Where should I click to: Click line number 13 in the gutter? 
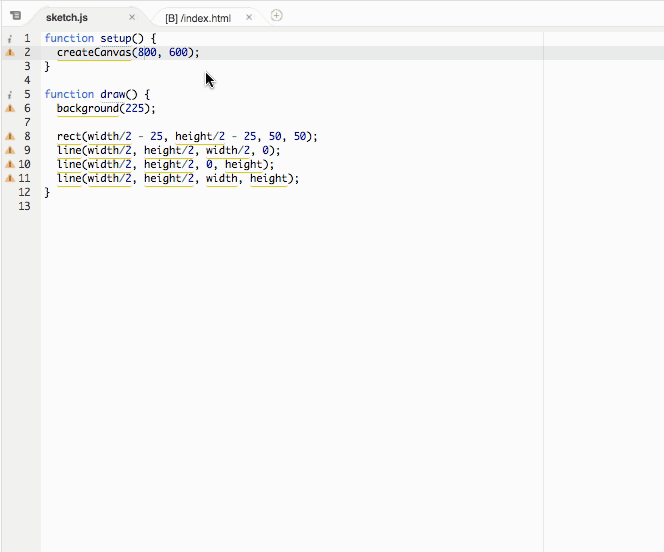click(25, 206)
